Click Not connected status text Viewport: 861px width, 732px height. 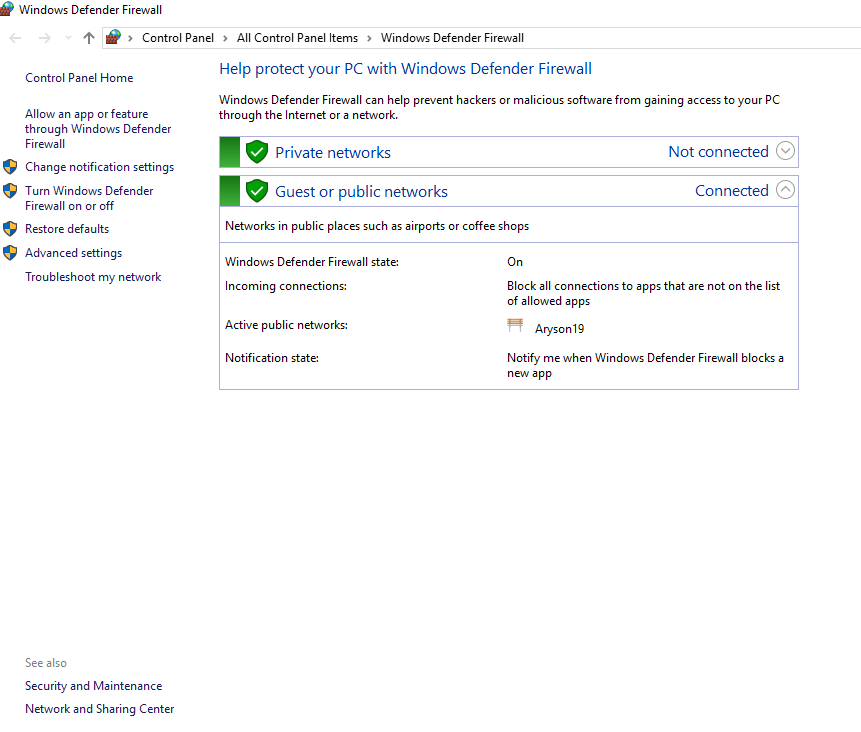click(718, 152)
